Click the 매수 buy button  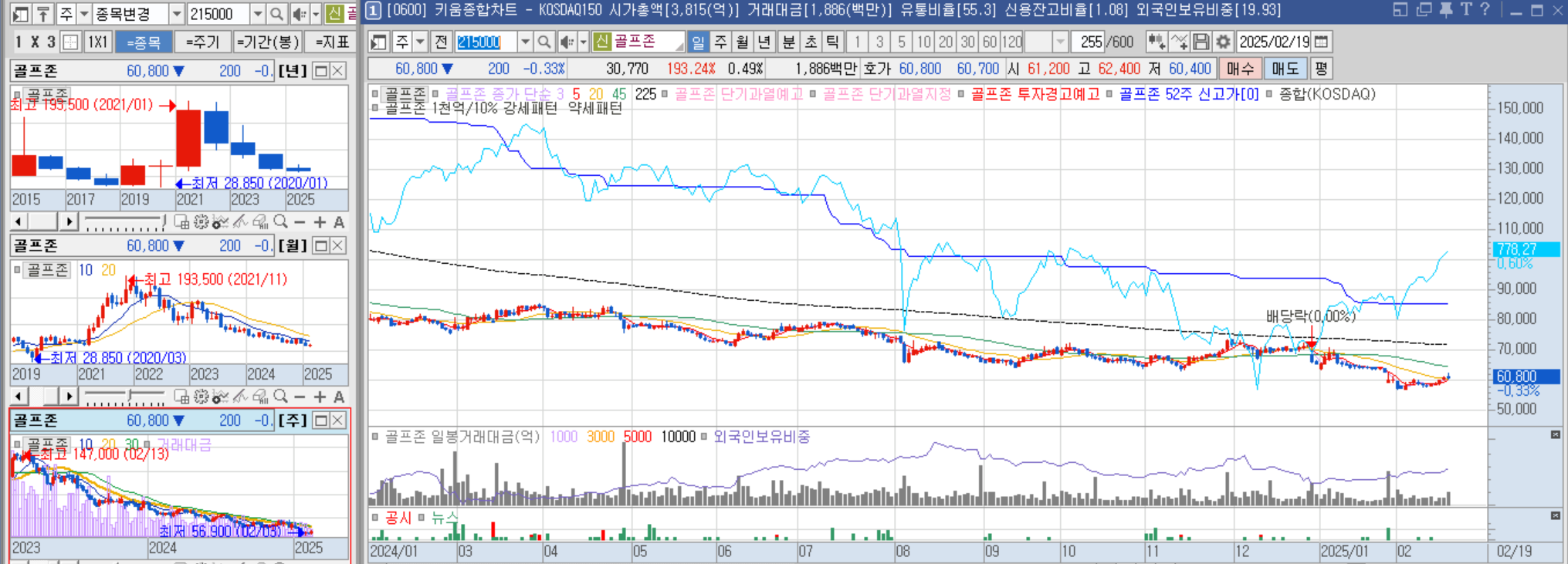tap(1240, 69)
